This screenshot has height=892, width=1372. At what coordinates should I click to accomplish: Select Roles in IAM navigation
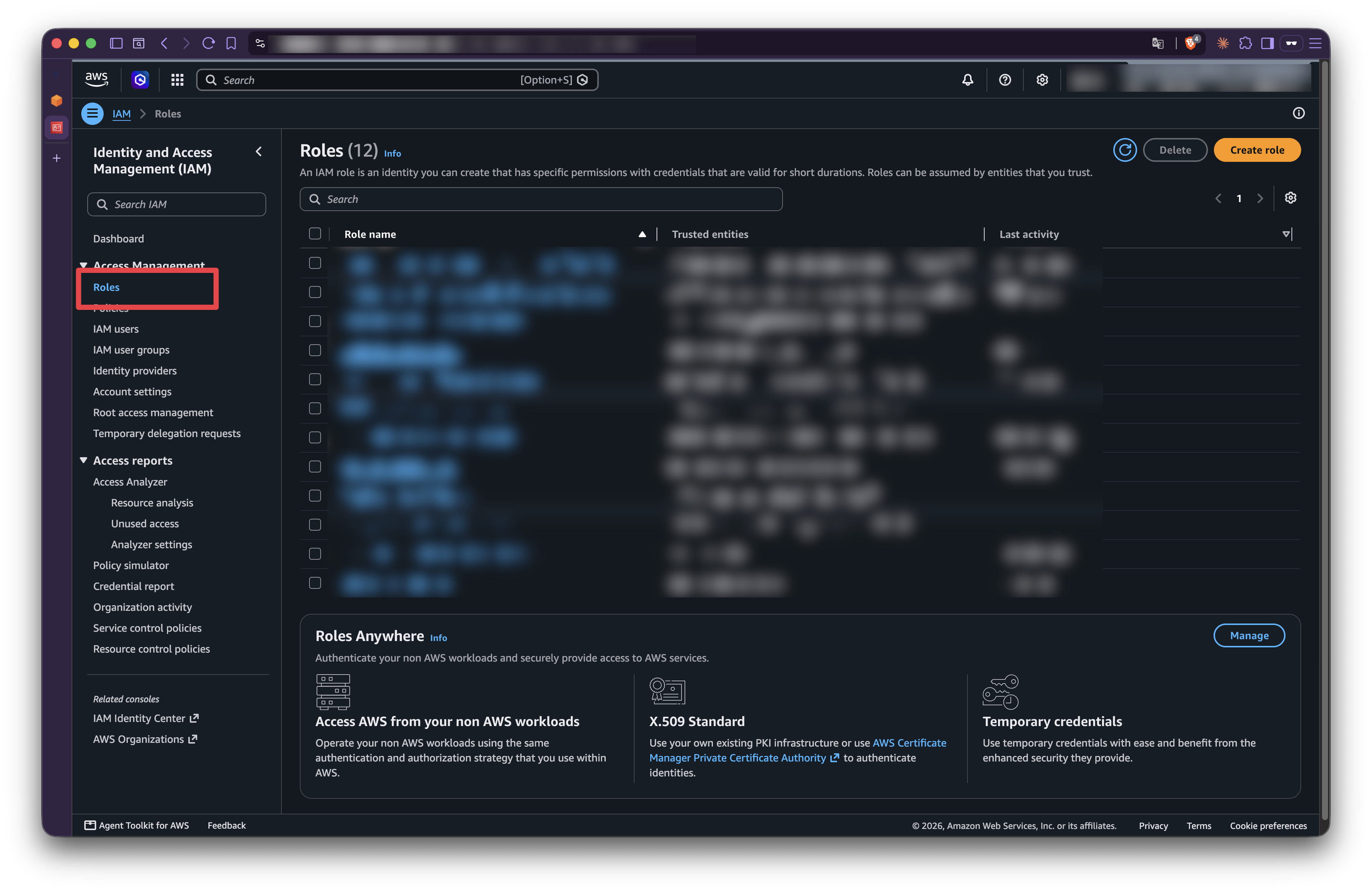point(107,287)
